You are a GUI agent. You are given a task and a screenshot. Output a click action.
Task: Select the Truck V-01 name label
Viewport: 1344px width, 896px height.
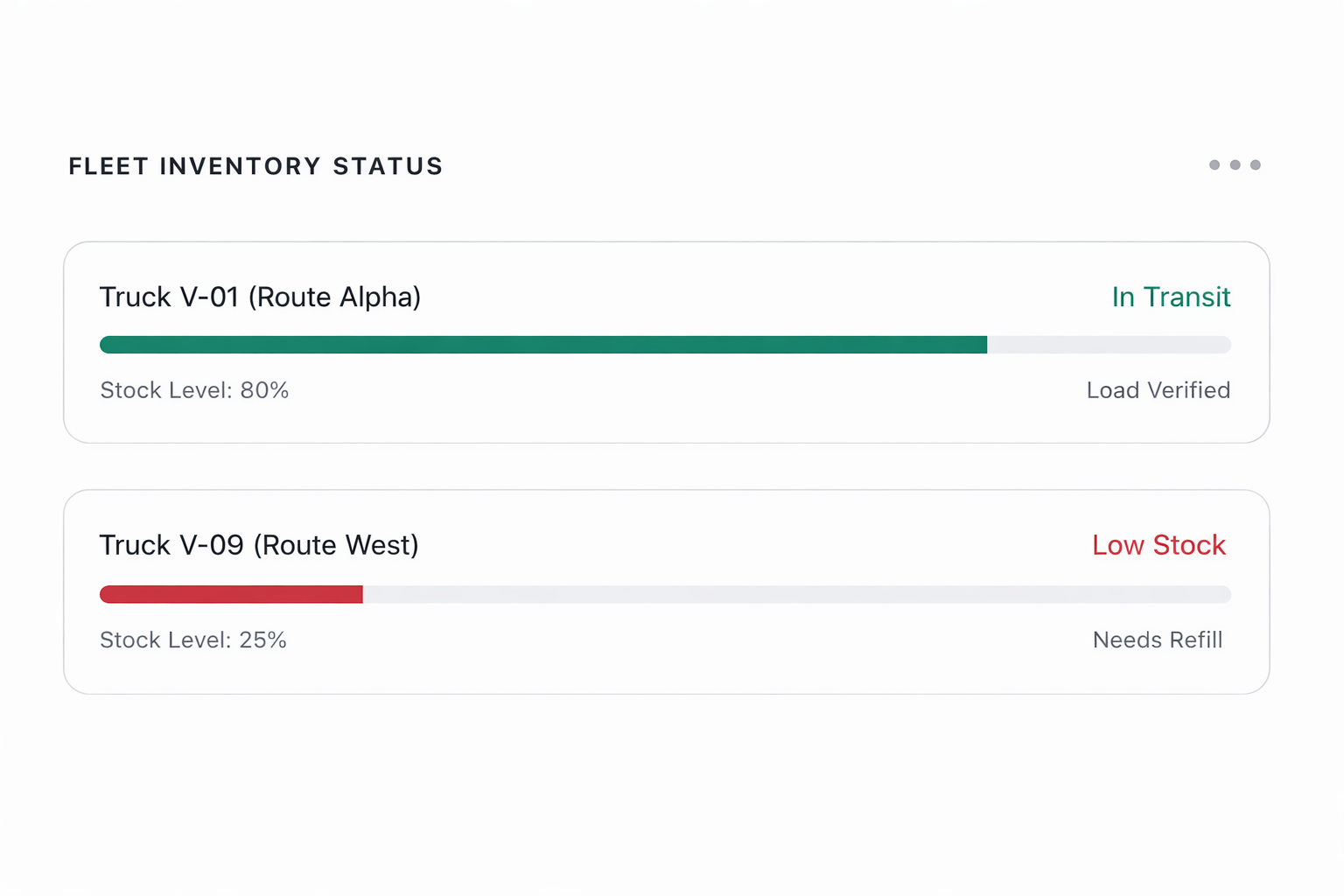169,297
